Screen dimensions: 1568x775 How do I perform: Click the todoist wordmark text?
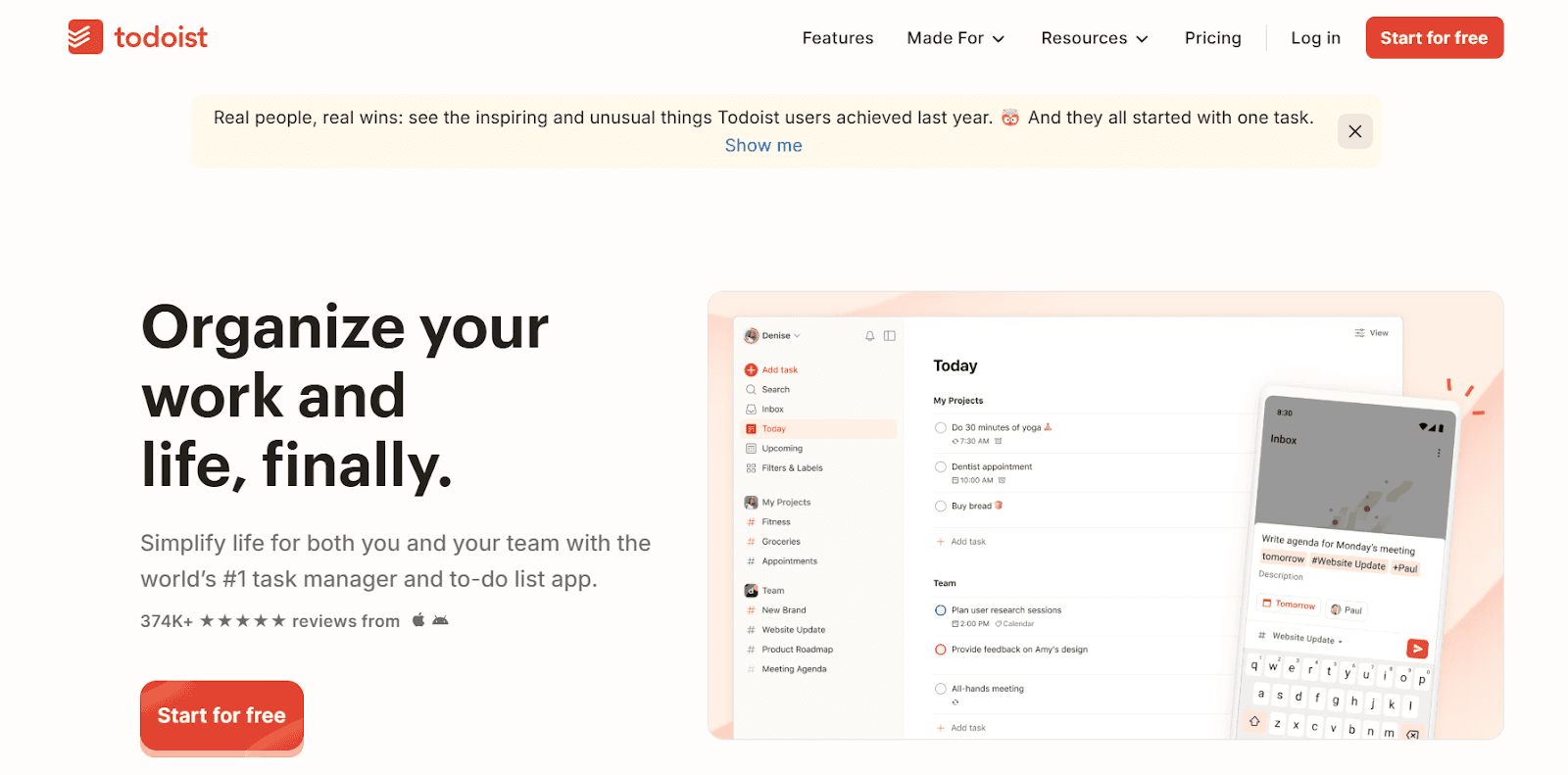[x=161, y=37]
